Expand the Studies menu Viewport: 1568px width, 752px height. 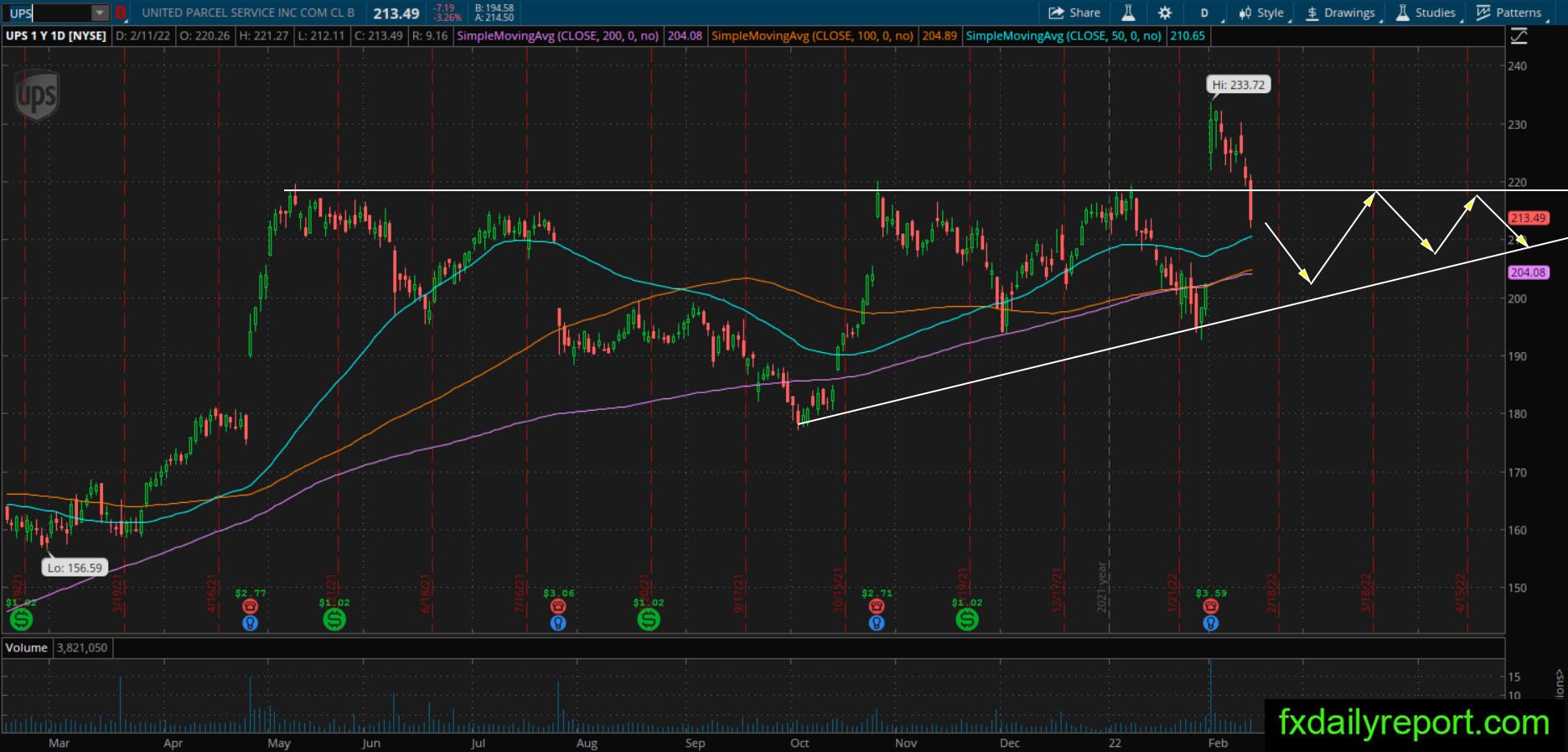pos(1426,13)
